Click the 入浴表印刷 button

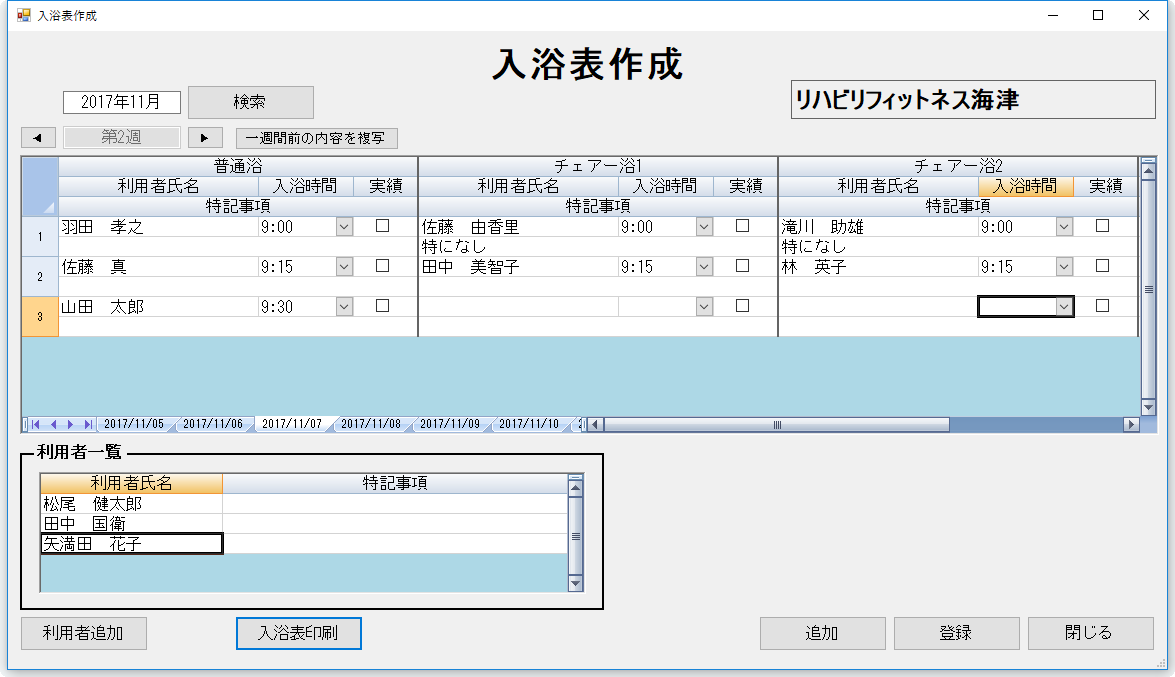(298, 633)
